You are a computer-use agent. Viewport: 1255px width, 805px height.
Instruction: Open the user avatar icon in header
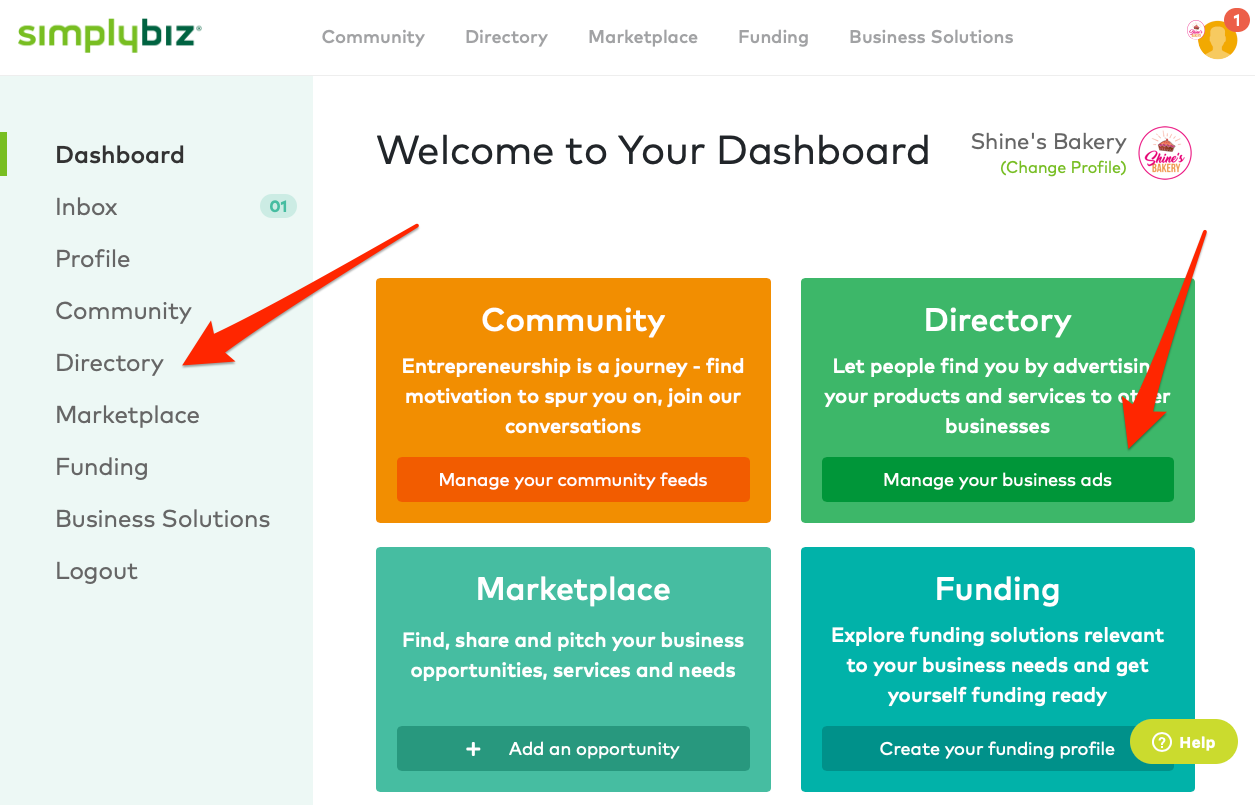tap(1216, 41)
